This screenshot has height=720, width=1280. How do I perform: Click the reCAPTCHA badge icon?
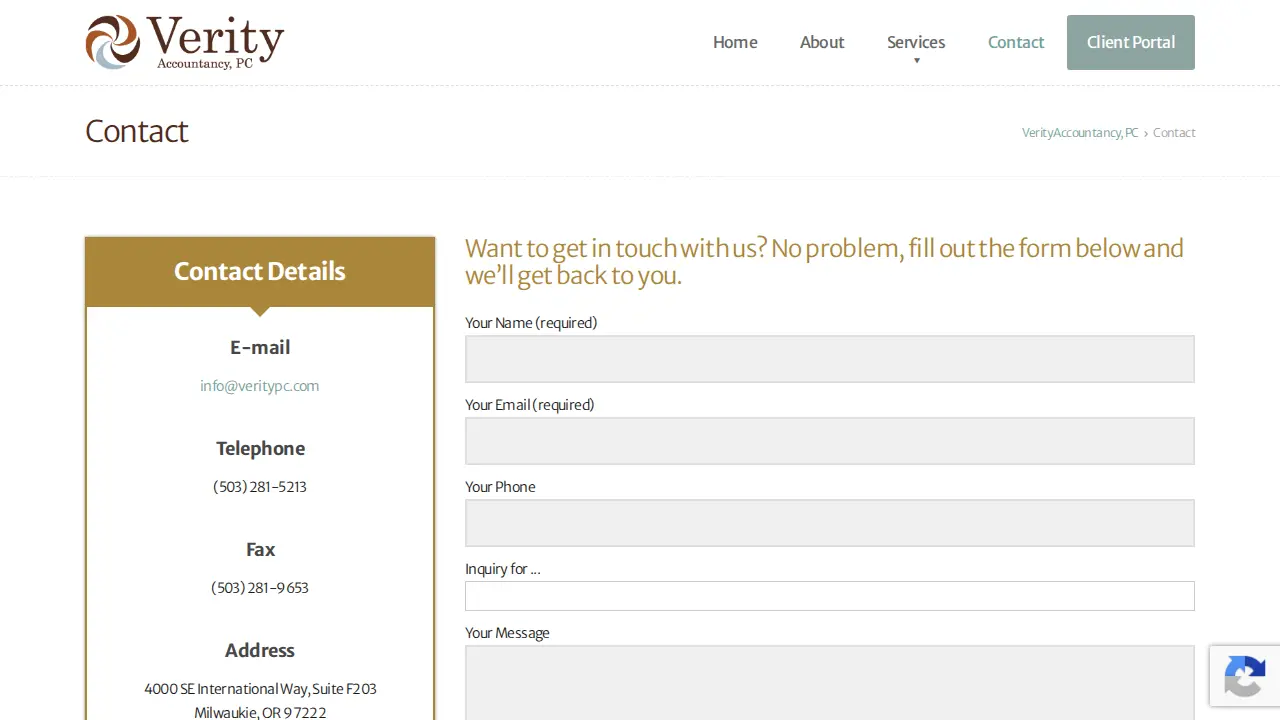[x=1245, y=677]
